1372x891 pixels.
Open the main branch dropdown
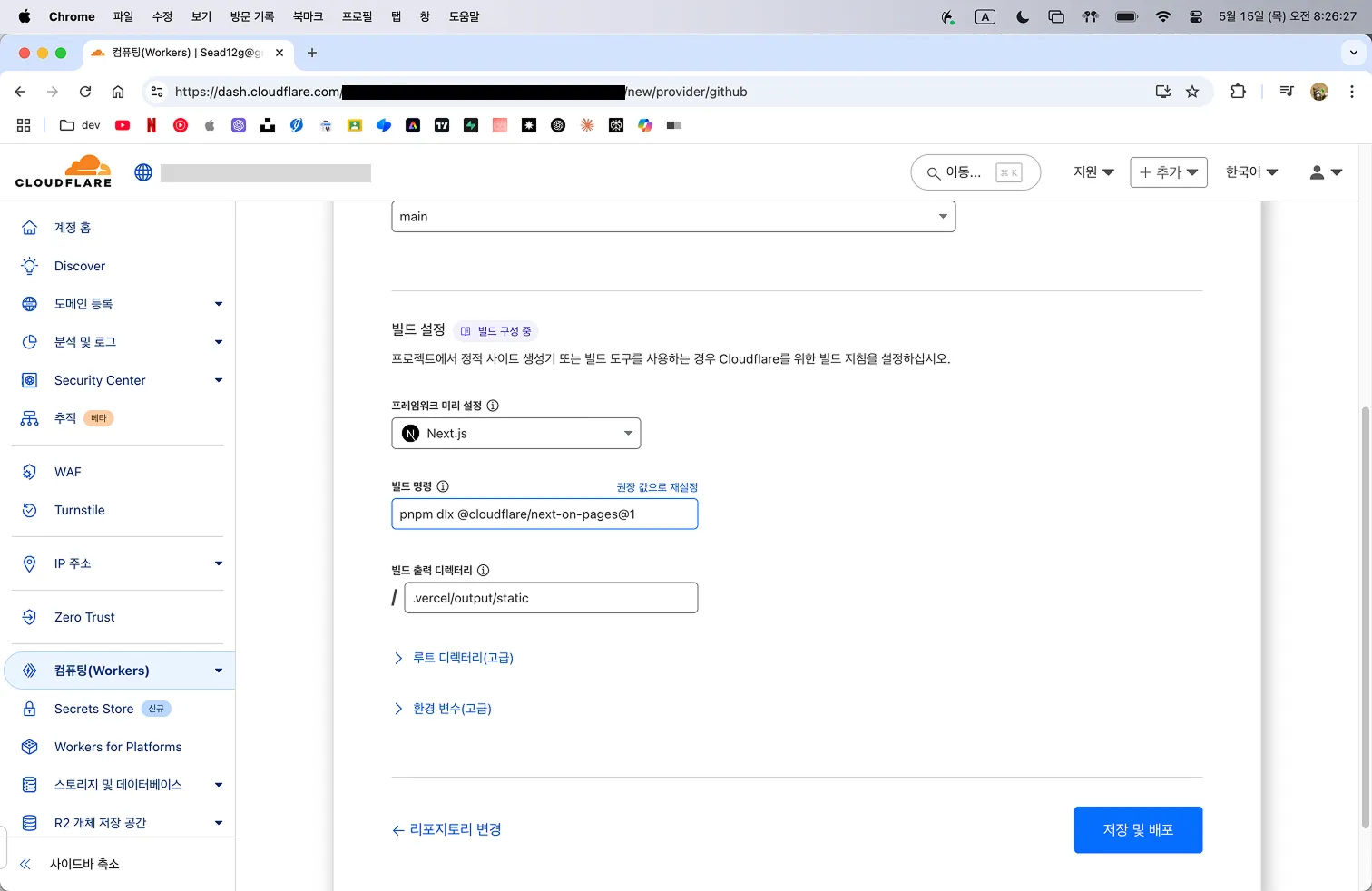tap(672, 217)
